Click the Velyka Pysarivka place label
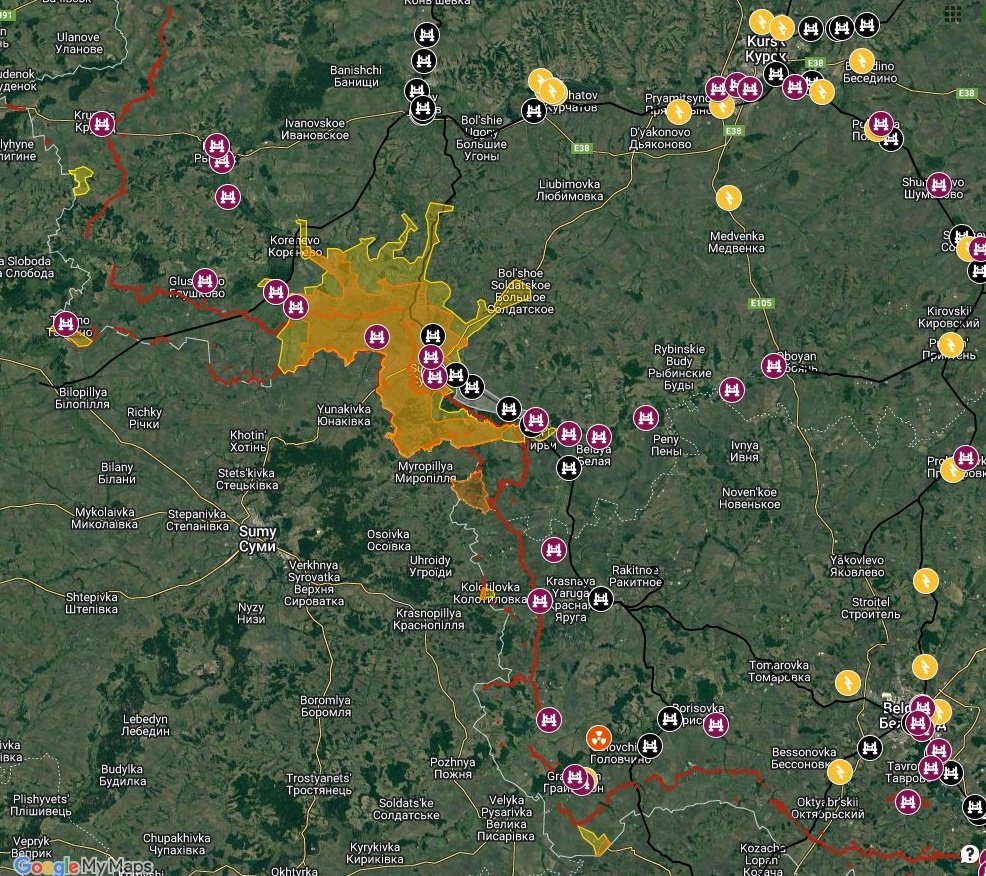This screenshot has width=986, height=876. point(506,818)
